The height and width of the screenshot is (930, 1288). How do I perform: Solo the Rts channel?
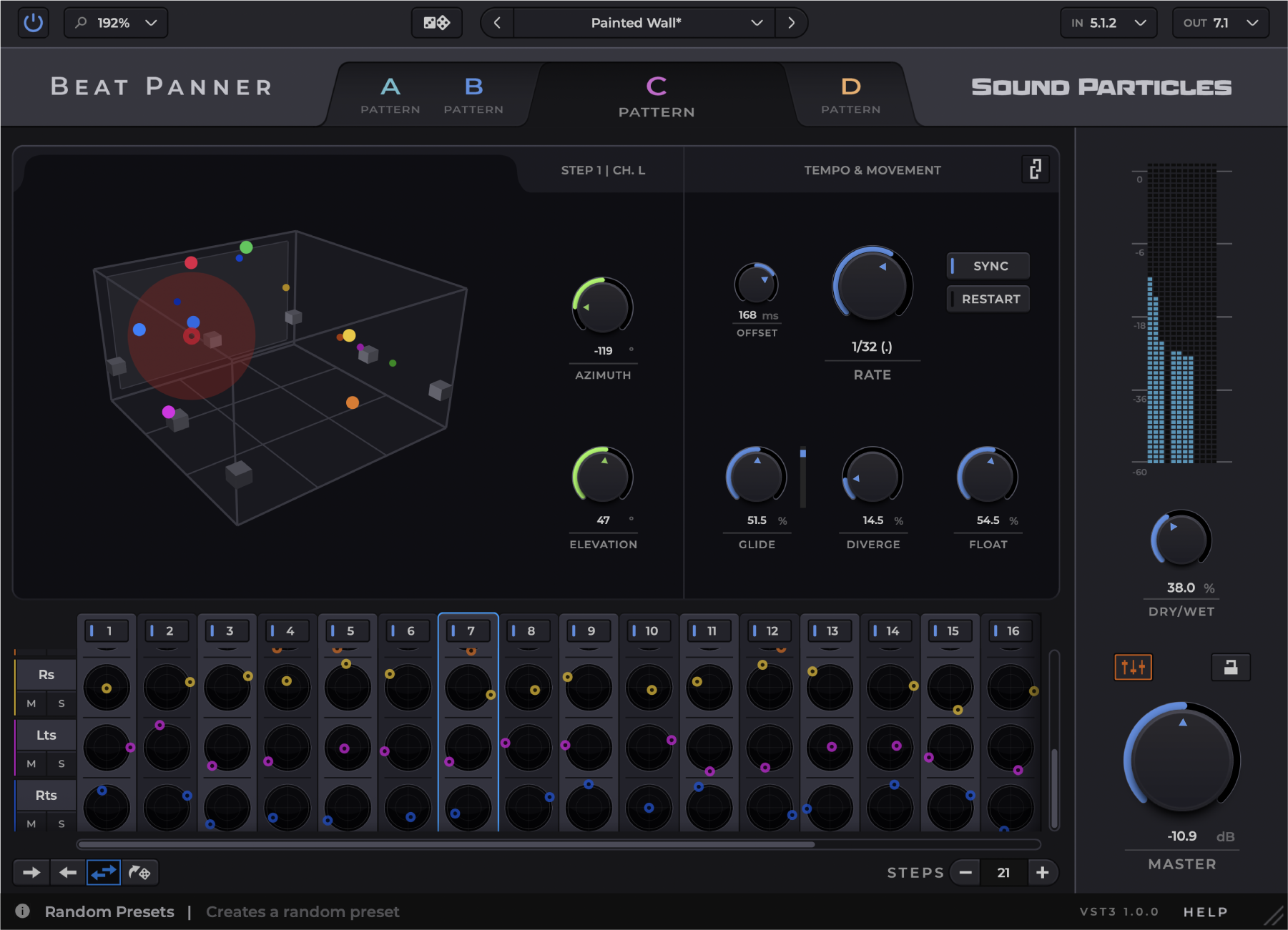click(62, 823)
